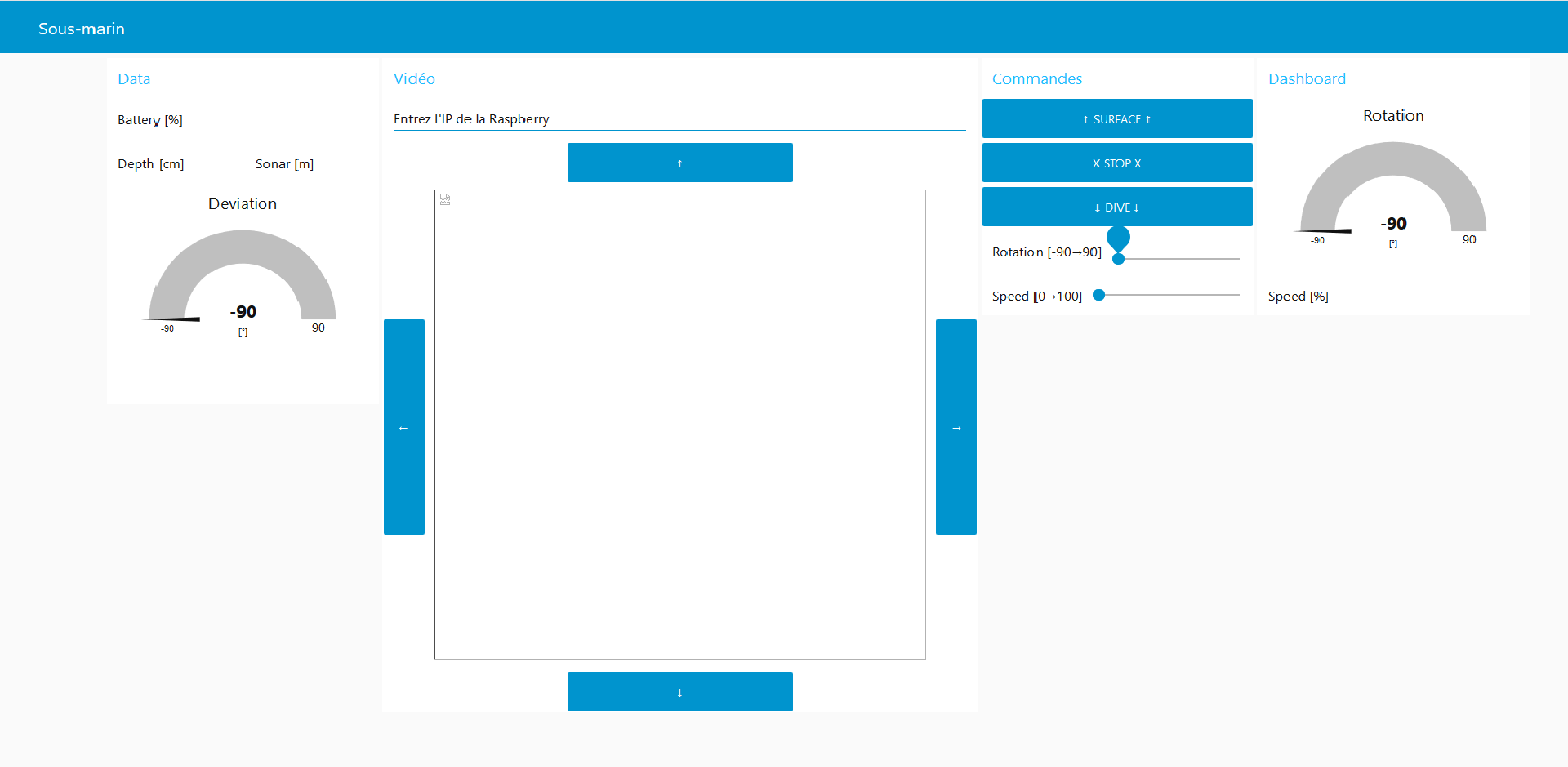The image size is (1568, 767).
Task: Click the Sonar [m] label
Action: (x=284, y=163)
